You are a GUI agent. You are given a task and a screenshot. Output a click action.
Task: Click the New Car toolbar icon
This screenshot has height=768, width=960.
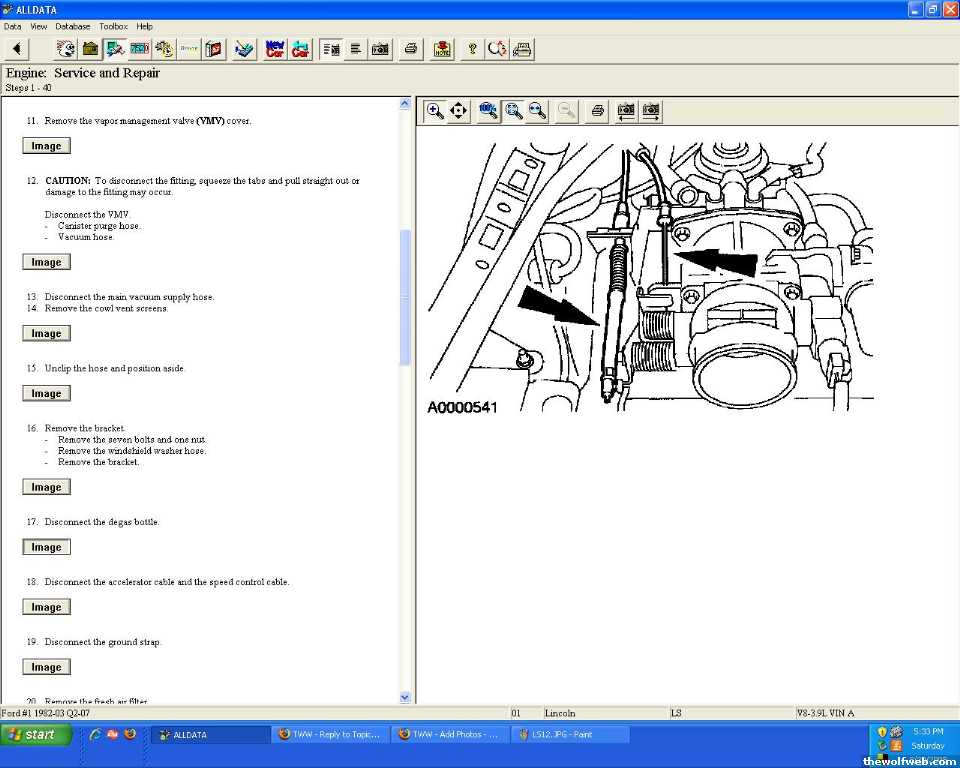pos(275,49)
